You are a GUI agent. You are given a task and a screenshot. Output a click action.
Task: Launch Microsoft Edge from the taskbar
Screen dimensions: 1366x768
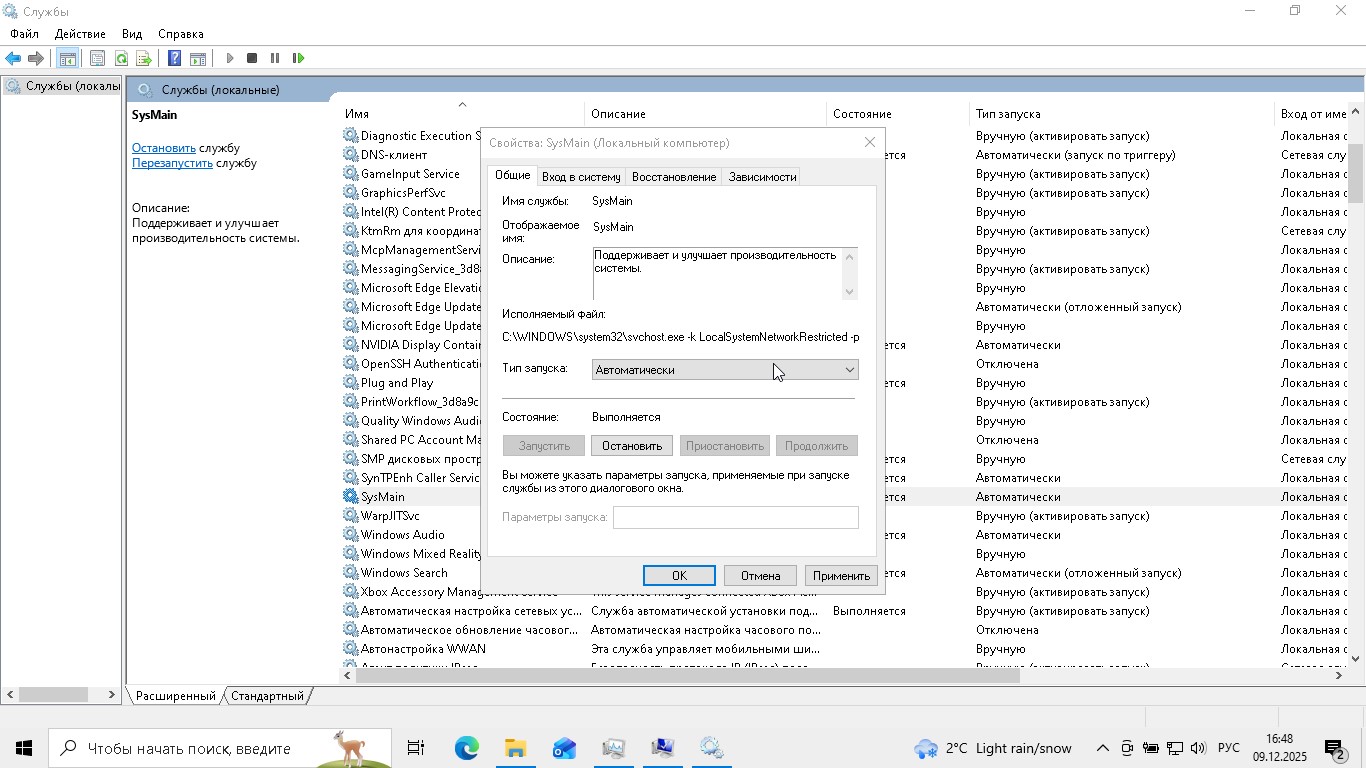pyautogui.click(x=466, y=748)
